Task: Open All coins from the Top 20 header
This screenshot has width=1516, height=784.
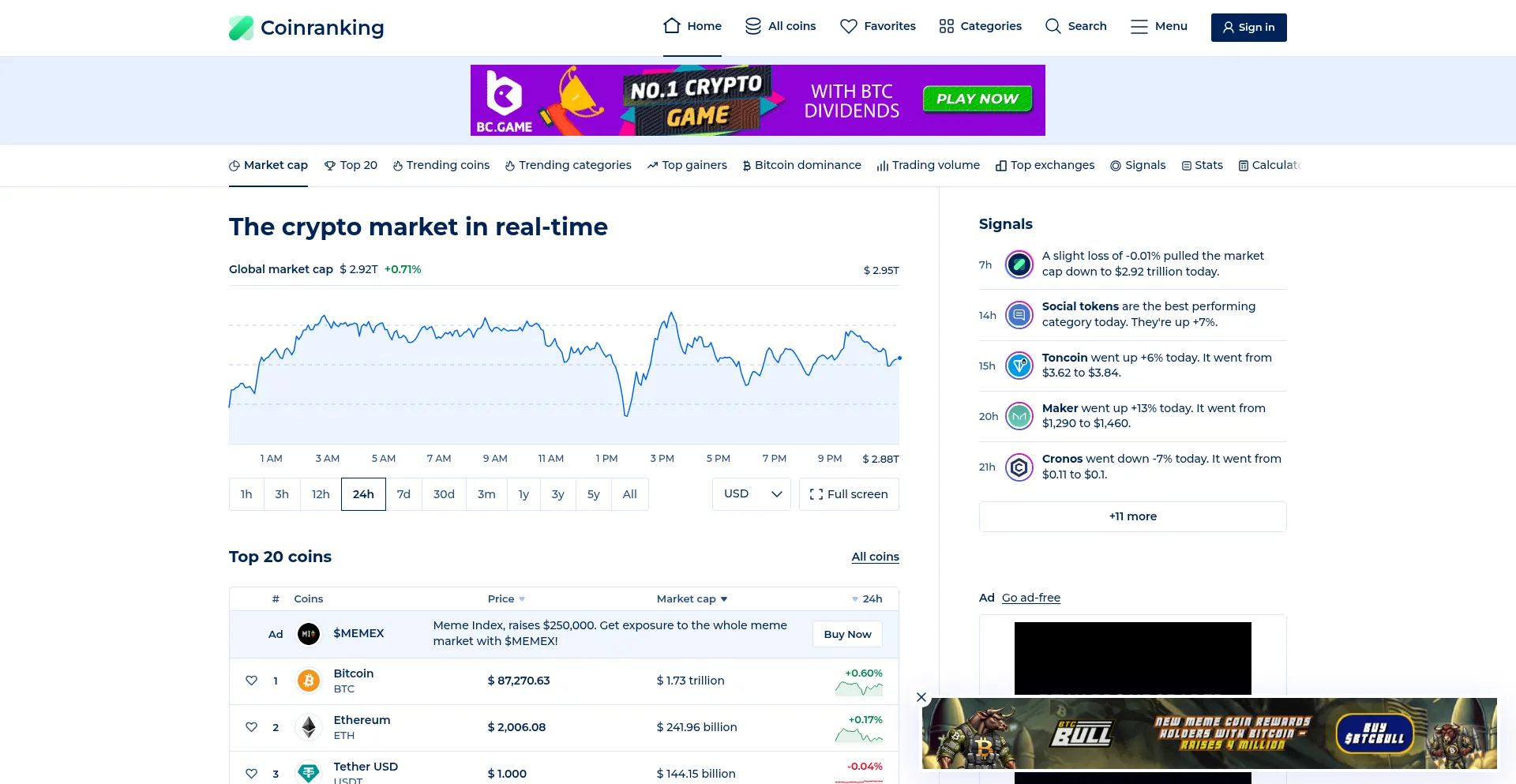Action: (x=874, y=557)
